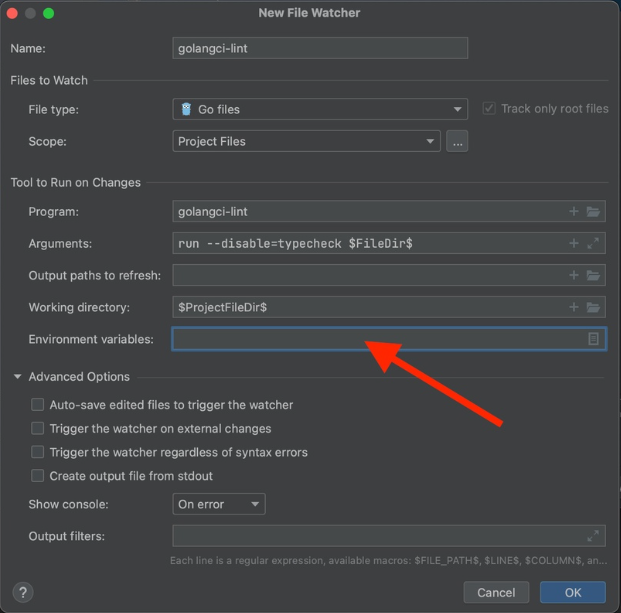Check Trigger the watcher on external changes
621x613 pixels.
pyautogui.click(x=38, y=429)
